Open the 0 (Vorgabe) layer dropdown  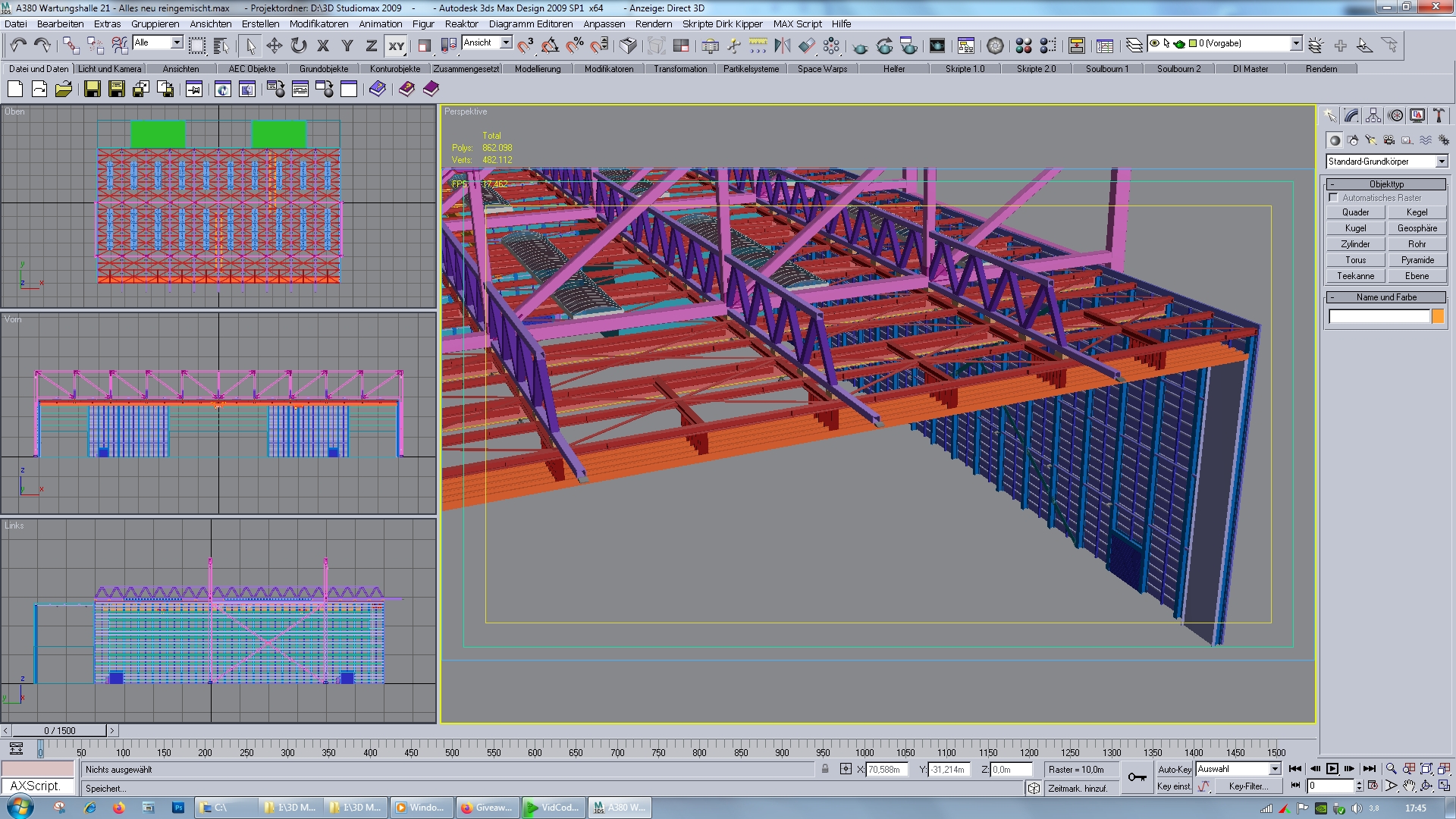[1296, 43]
